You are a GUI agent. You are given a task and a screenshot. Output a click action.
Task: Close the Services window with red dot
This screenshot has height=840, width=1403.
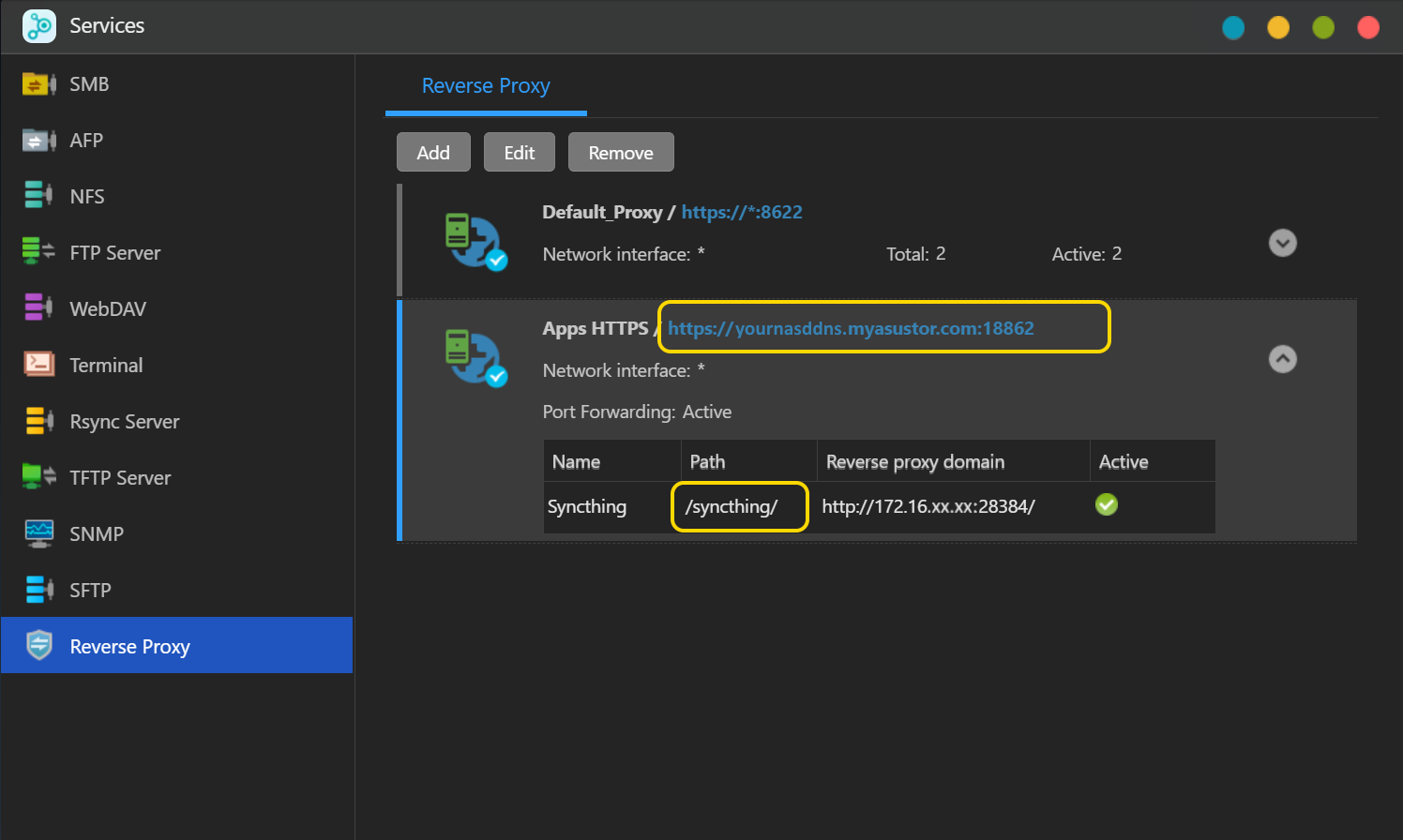tap(1368, 27)
